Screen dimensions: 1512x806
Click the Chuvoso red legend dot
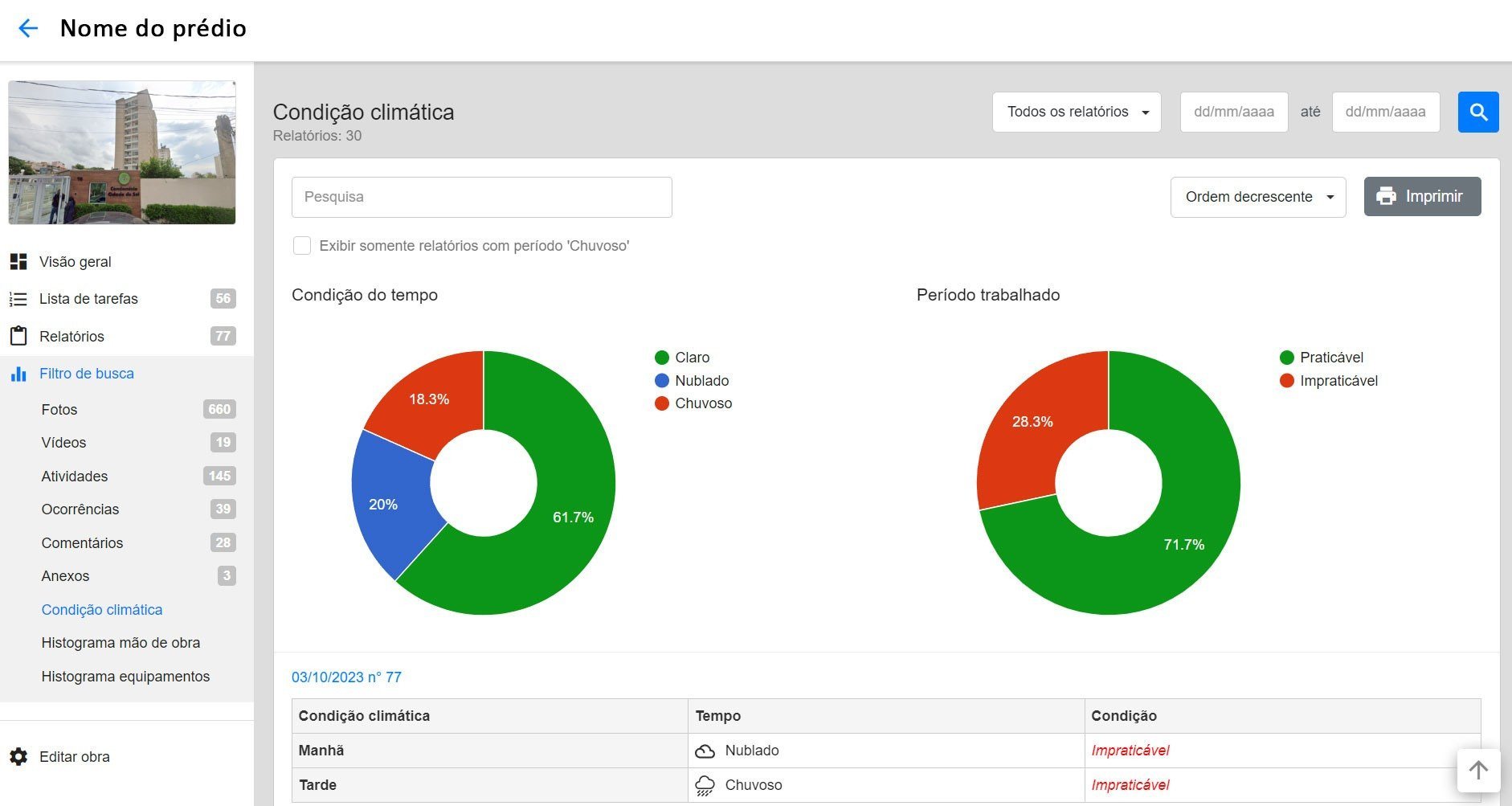(x=662, y=403)
